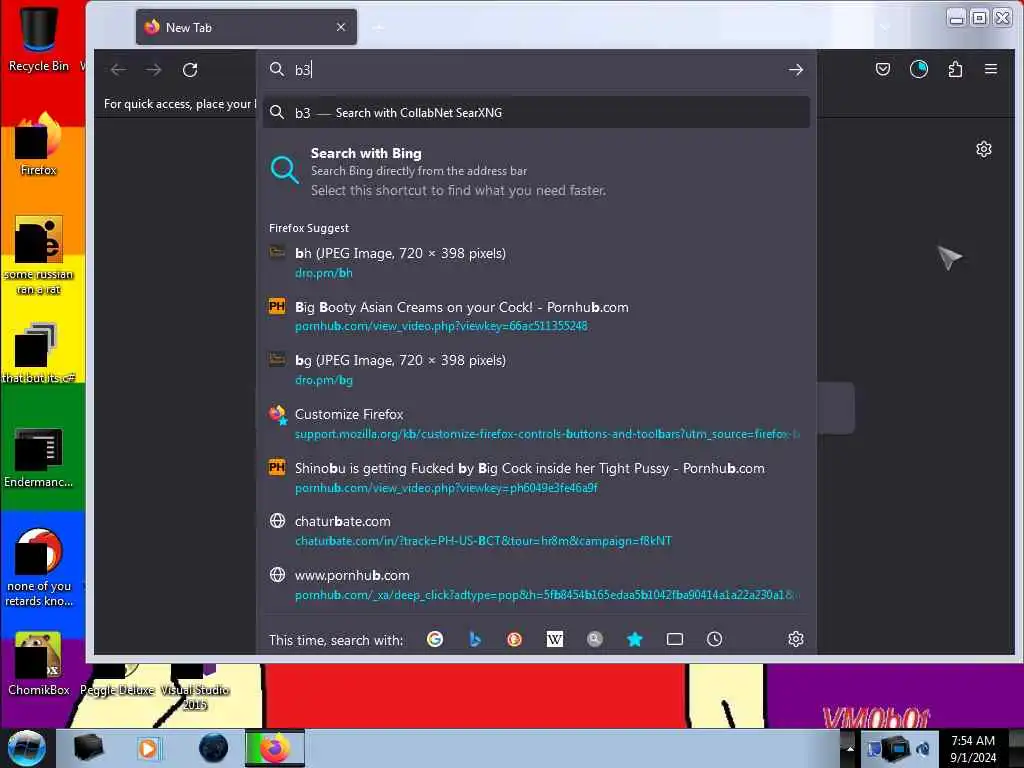Select the Firefox desktop shortcut

tap(39, 144)
